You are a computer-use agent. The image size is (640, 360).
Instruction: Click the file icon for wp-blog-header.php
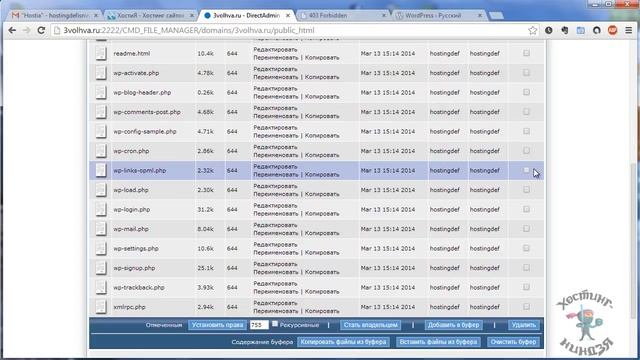[101, 93]
